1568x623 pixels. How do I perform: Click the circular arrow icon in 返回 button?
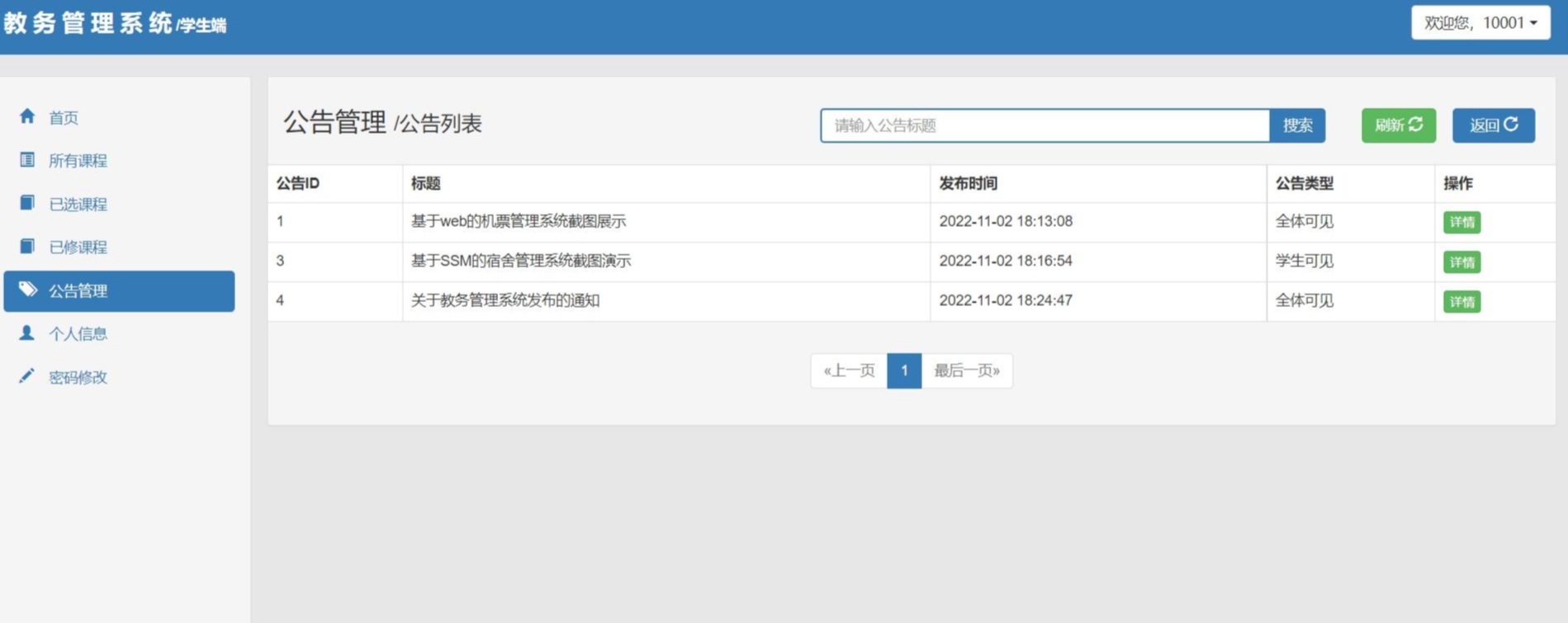(1511, 124)
